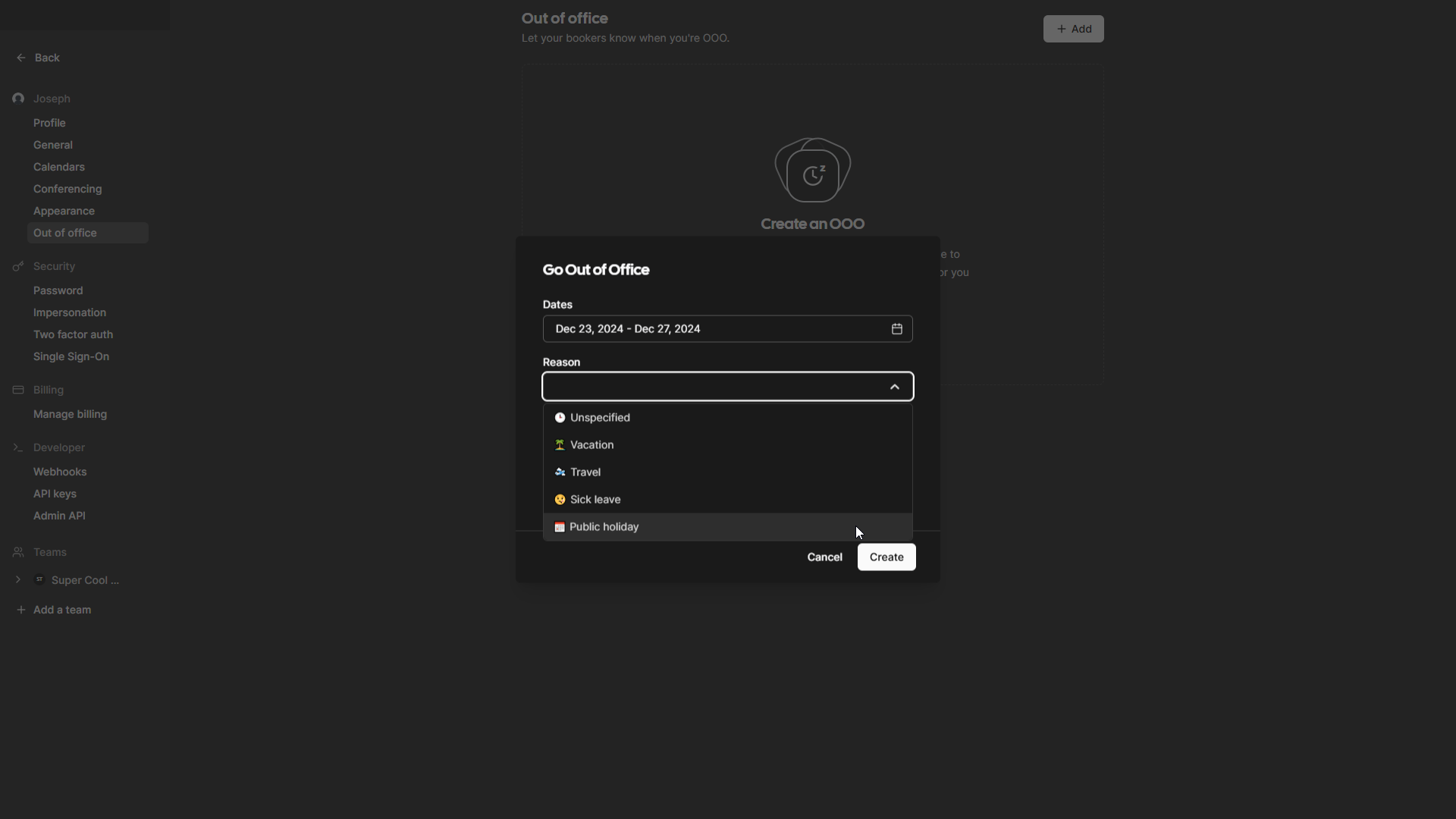The width and height of the screenshot is (1456, 819).
Task: Click the calendar date picker icon
Action: pyautogui.click(x=897, y=329)
